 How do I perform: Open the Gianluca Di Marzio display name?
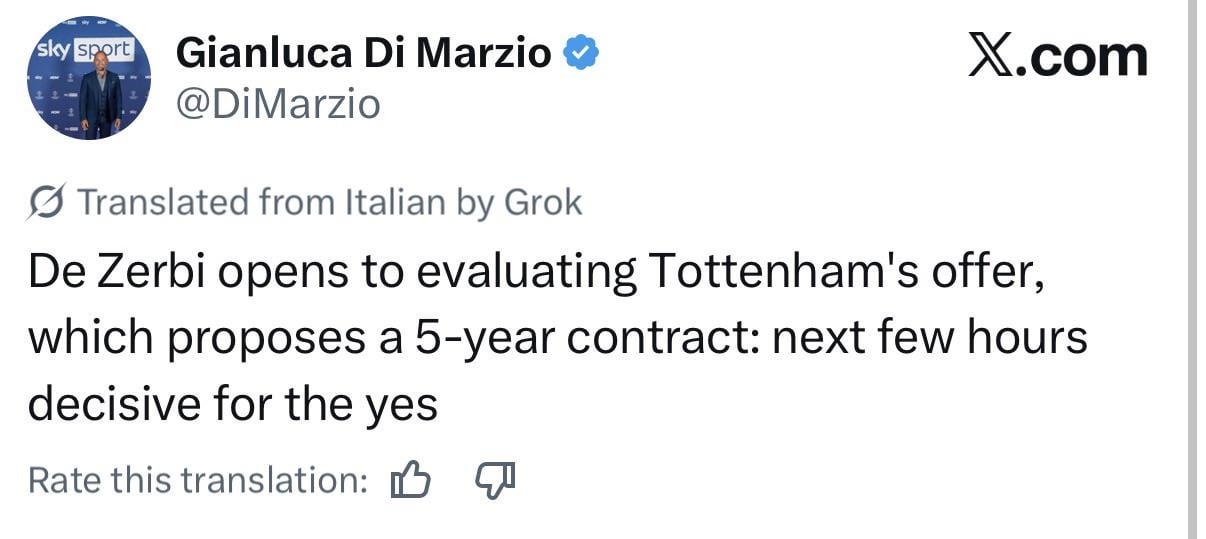(x=363, y=53)
